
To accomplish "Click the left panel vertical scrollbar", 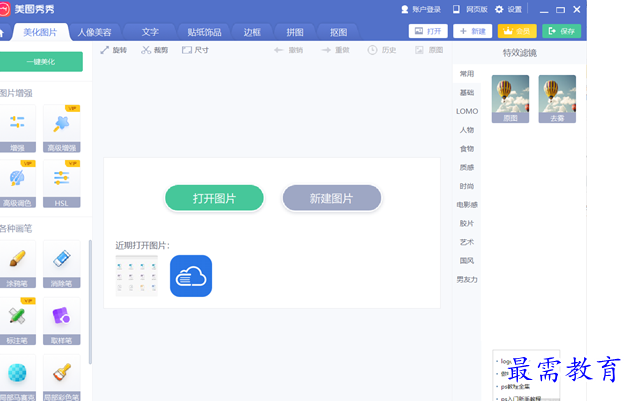I will click(x=90, y=302).
